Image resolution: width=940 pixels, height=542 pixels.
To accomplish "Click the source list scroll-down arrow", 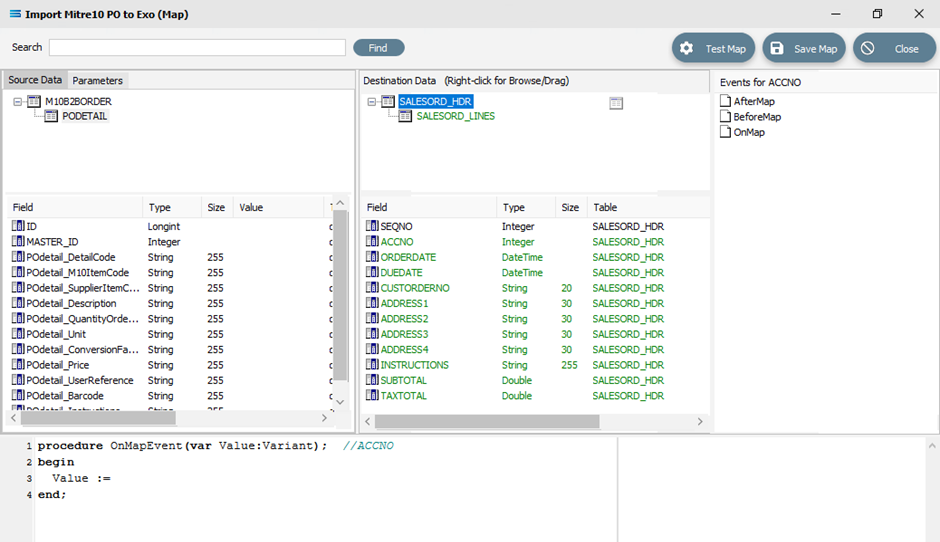I will click(x=341, y=402).
